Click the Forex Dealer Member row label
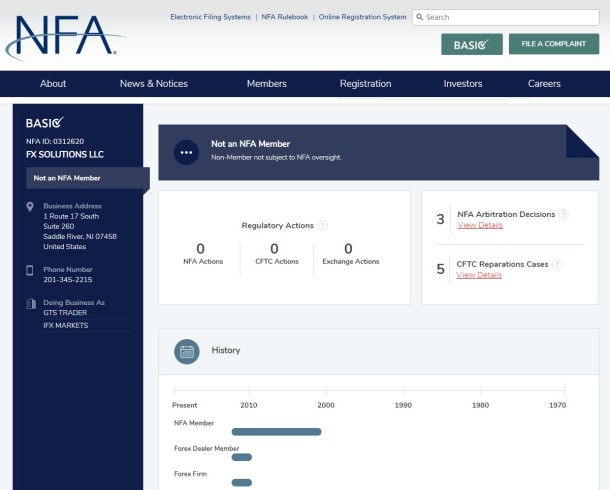The height and width of the screenshot is (490, 610). (206, 448)
